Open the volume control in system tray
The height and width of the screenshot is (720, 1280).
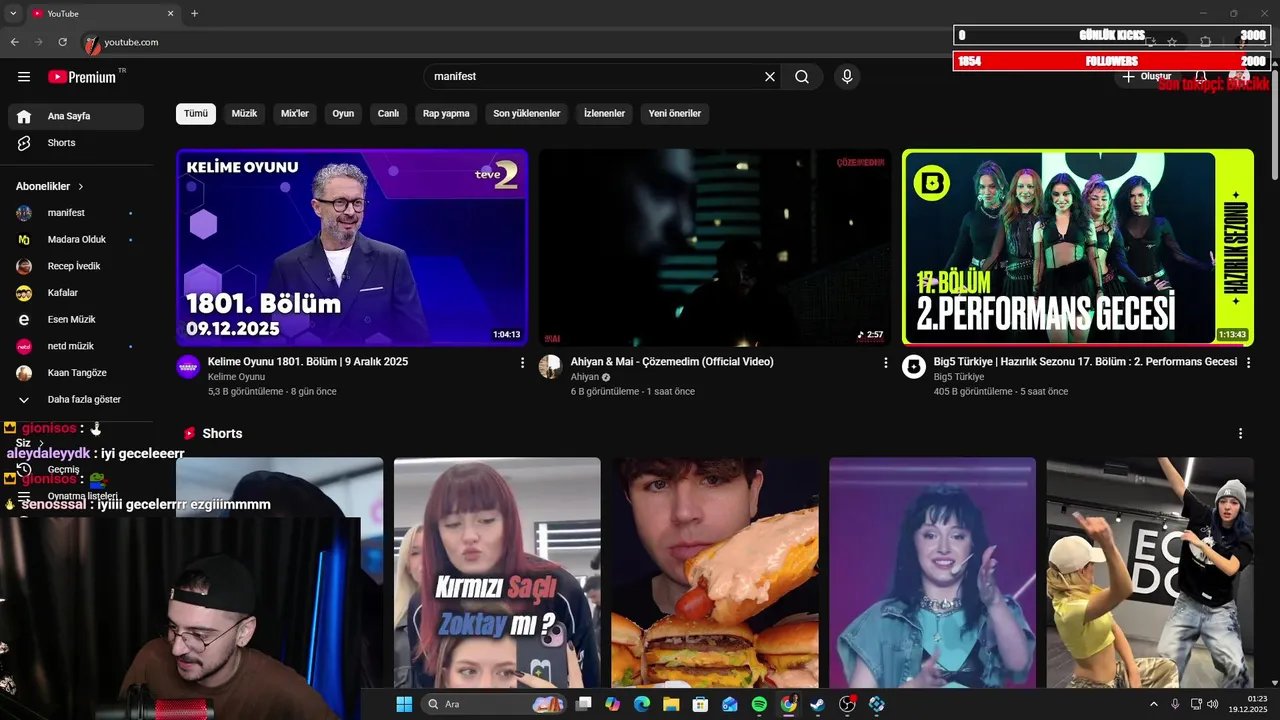(x=1212, y=704)
